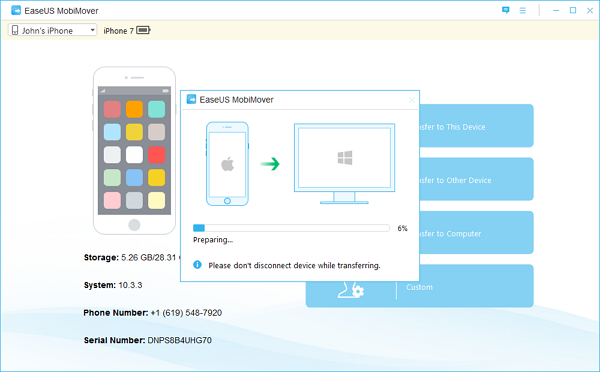Click the EaseUS MobiMover logo in main title bar
This screenshot has height=372, width=600.
(16, 10)
